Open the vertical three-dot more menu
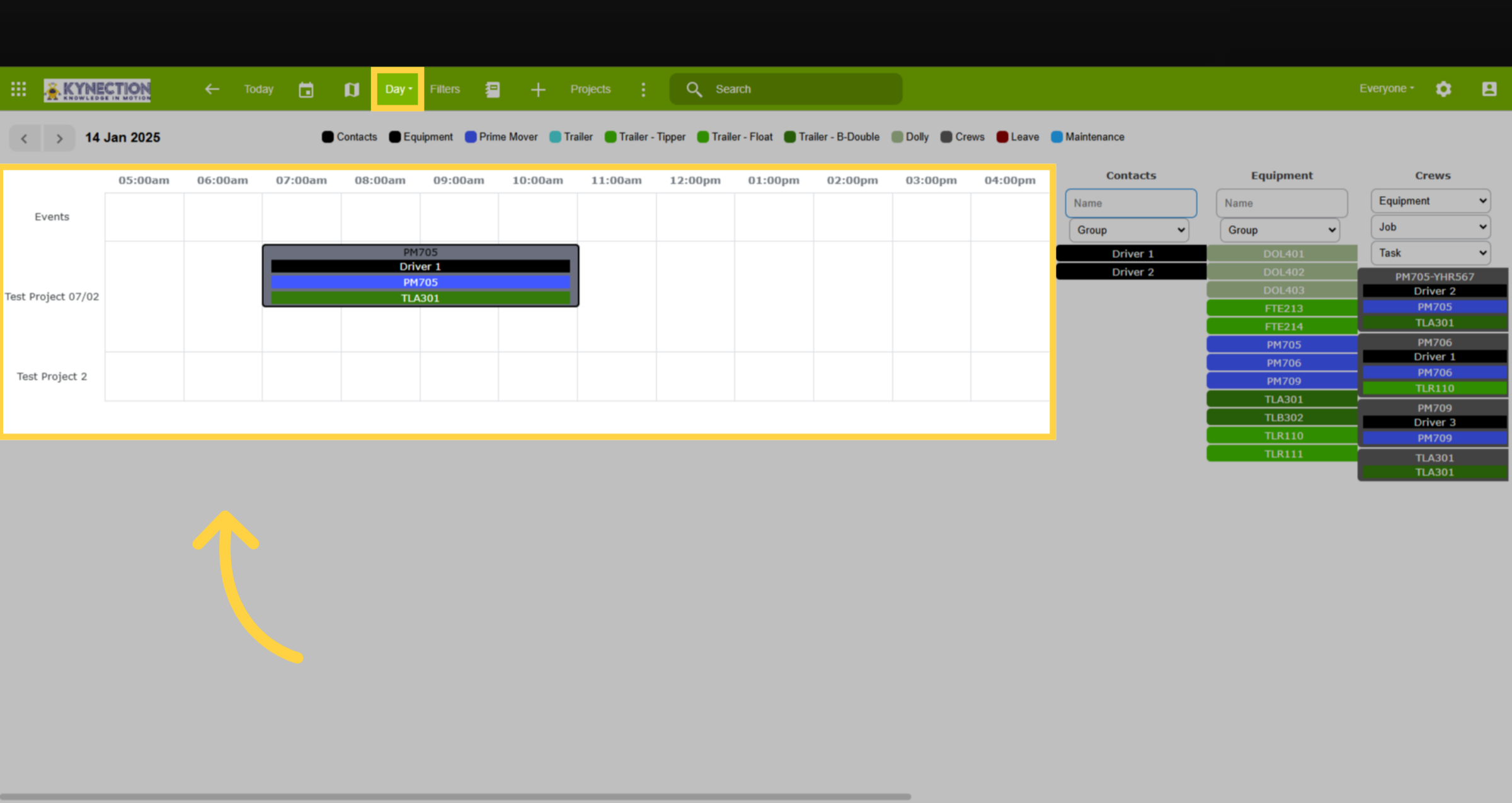Viewport: 1512px width, 803px height. click(x=643, y=90)
